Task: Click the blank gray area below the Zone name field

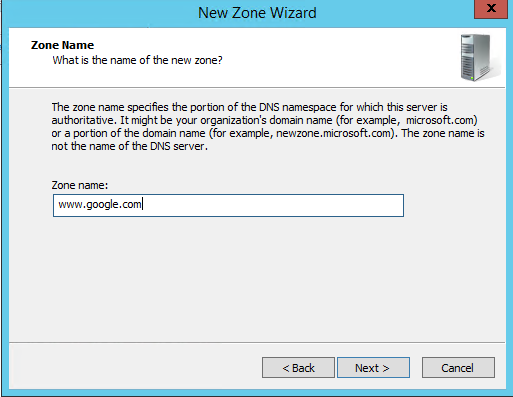Action: pos(257,280)
